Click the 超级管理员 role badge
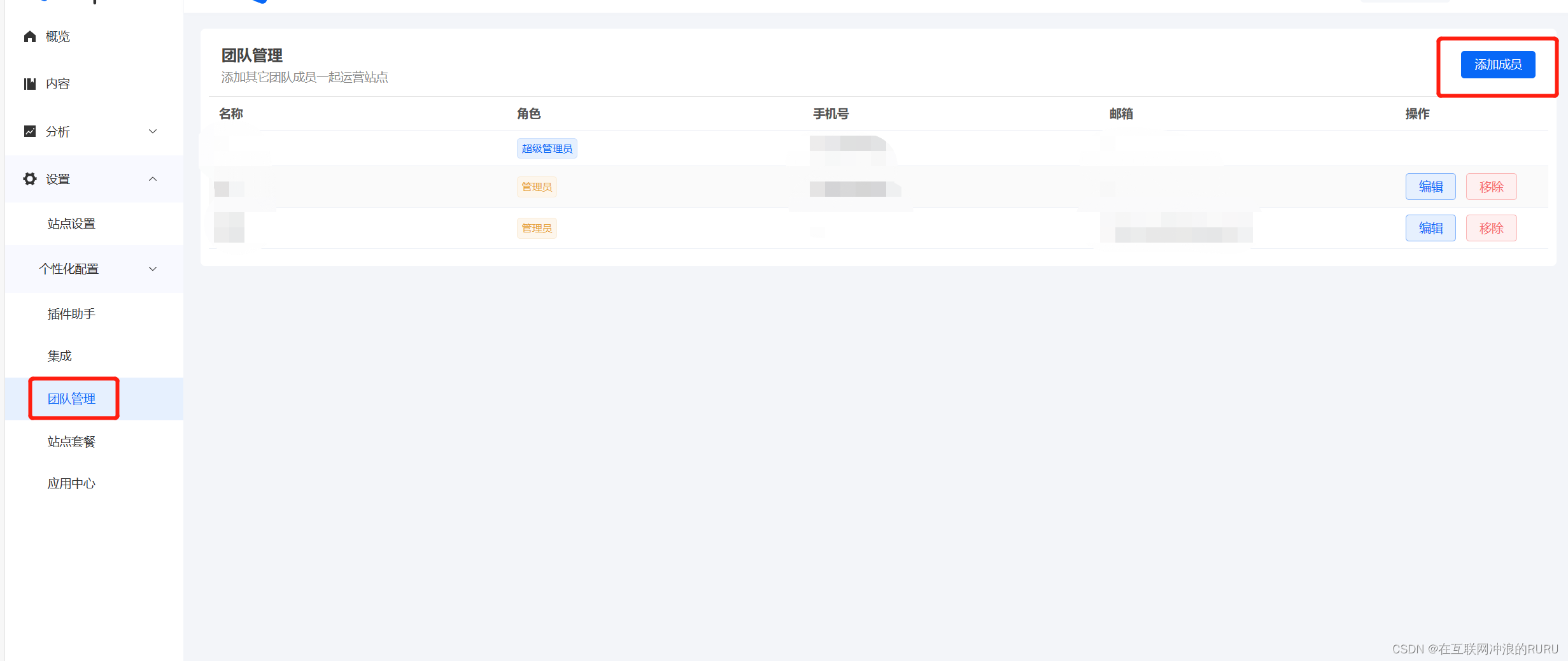Viewport: 1568px width, 661px height. tap(546, 148)
